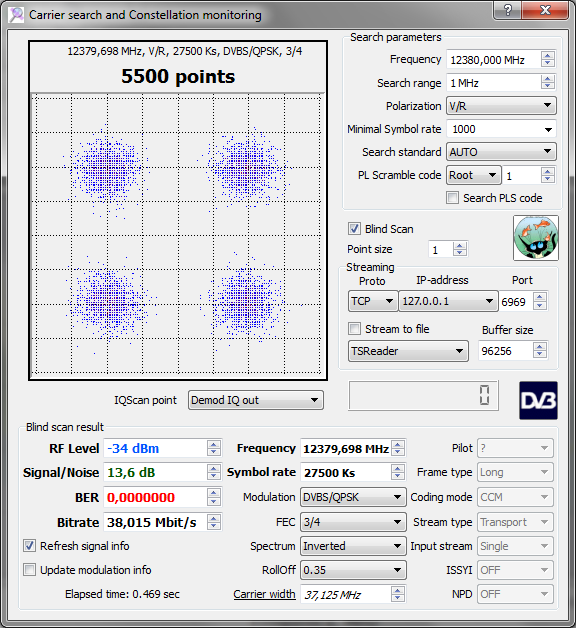Image resolution: width=576 pixels, height=628 pixels.
Task: Enable Search PLS code checkbox
Action: coord(453,197)
